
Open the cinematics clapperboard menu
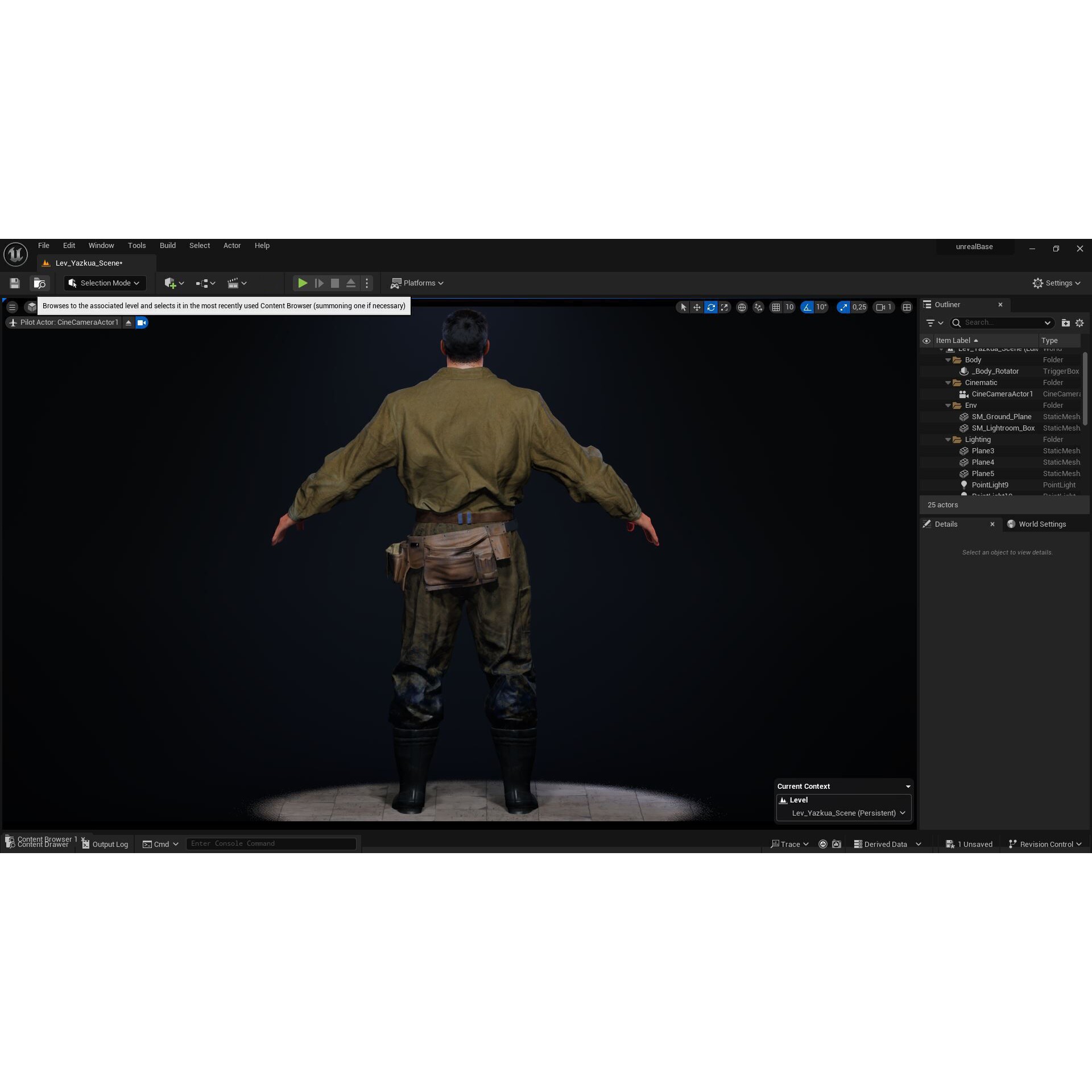[237, 283]
